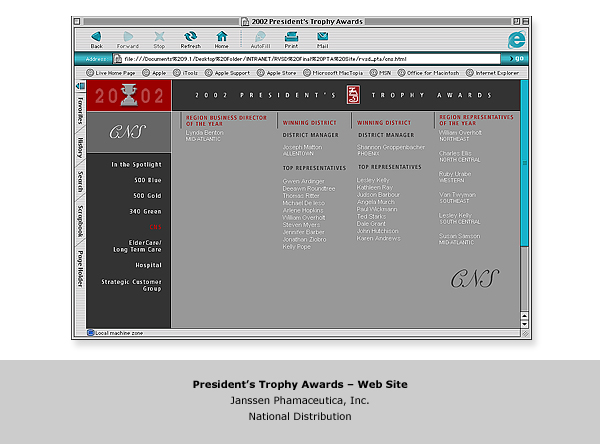Open the Page Holder side tab

click(x=80, y=268)
